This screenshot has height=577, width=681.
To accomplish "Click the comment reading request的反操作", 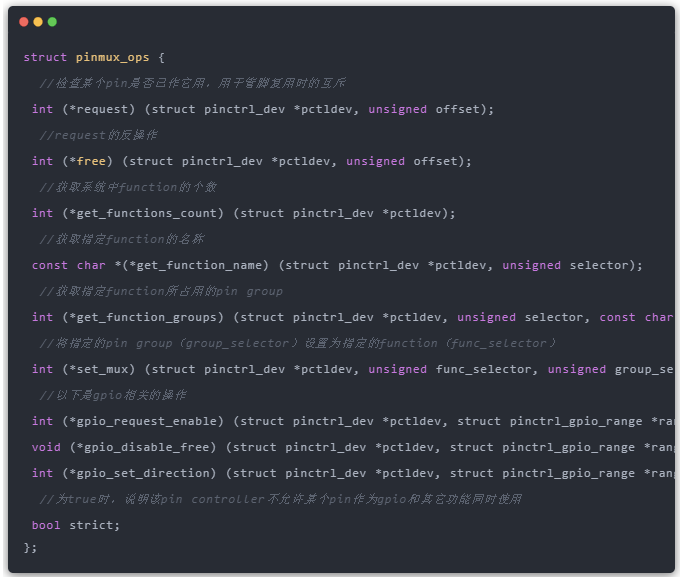I will pyautogui.click(x=98, y=135).
